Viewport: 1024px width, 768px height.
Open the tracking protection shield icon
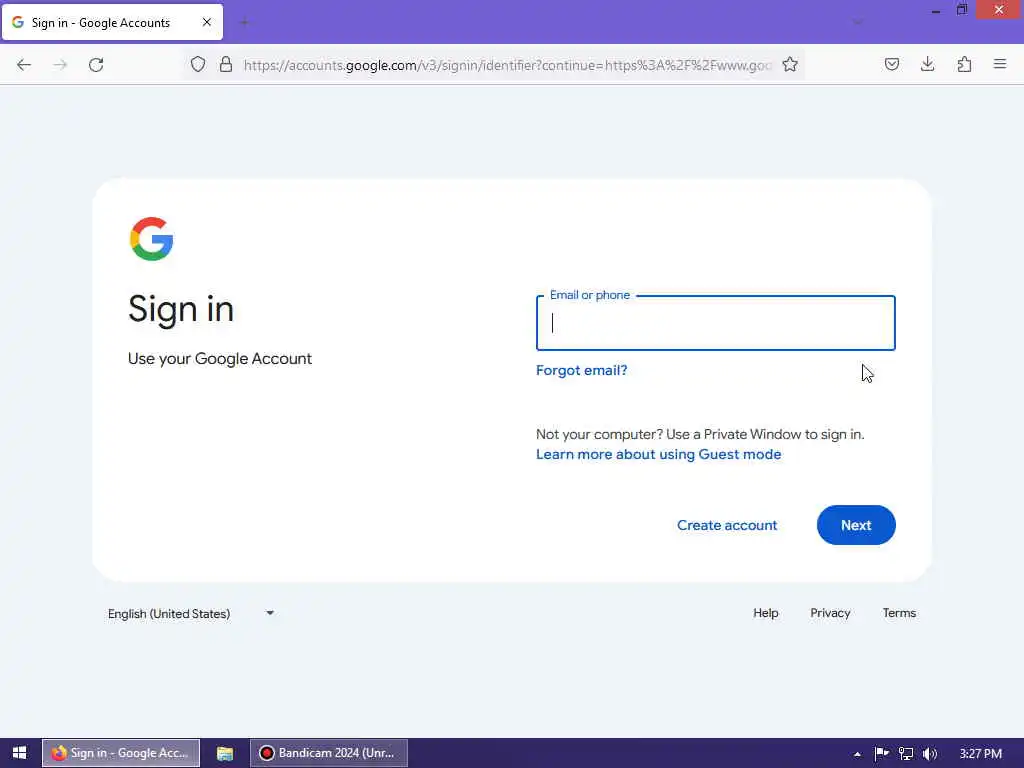[x=198, y=64]
